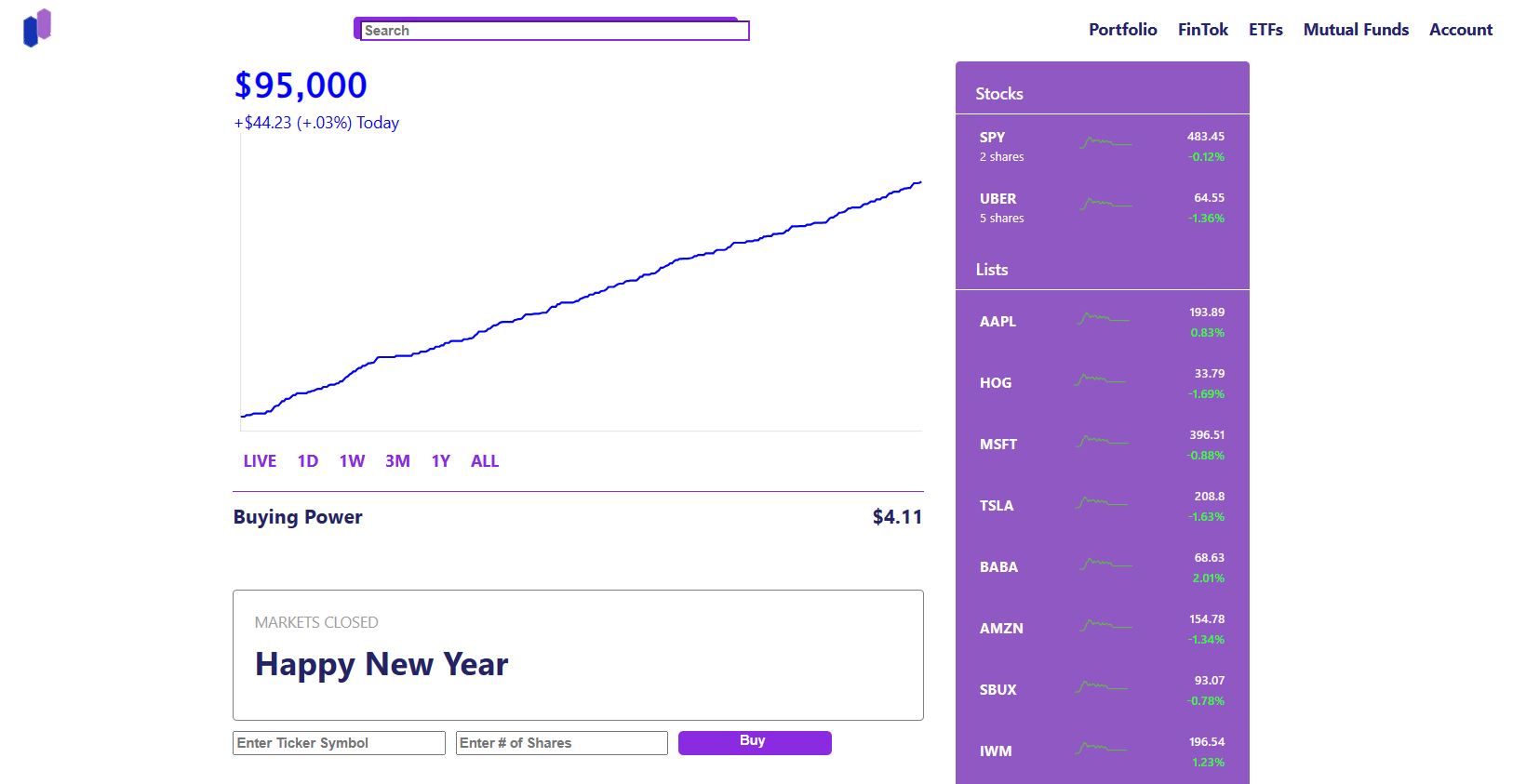The image size is (1513, 784).
Task: Click the candlestick app logo icon
Action: pyautogui.click(x=34, y=26)
